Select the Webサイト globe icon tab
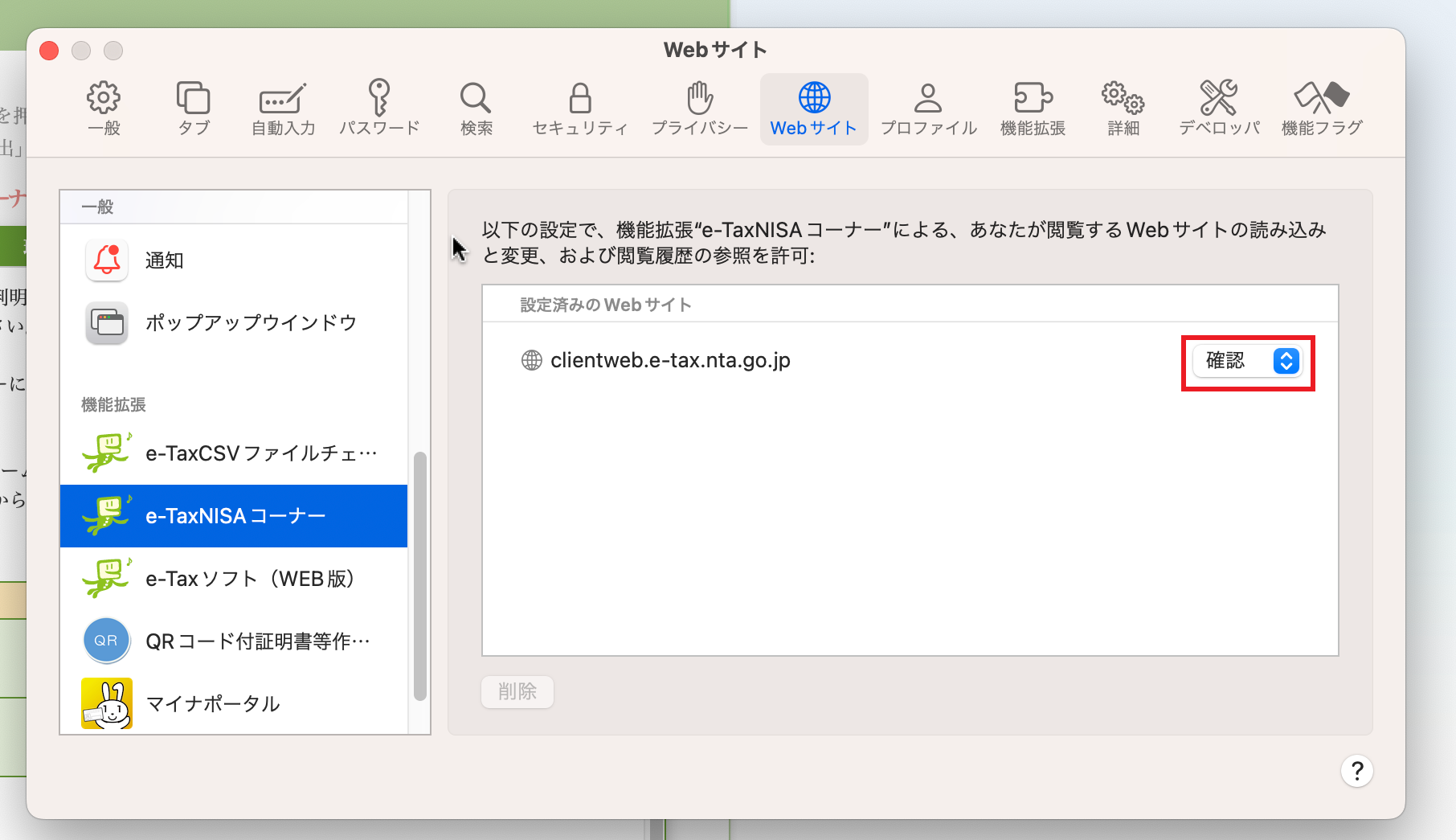1456x840 pixels. tap(814, 109)
